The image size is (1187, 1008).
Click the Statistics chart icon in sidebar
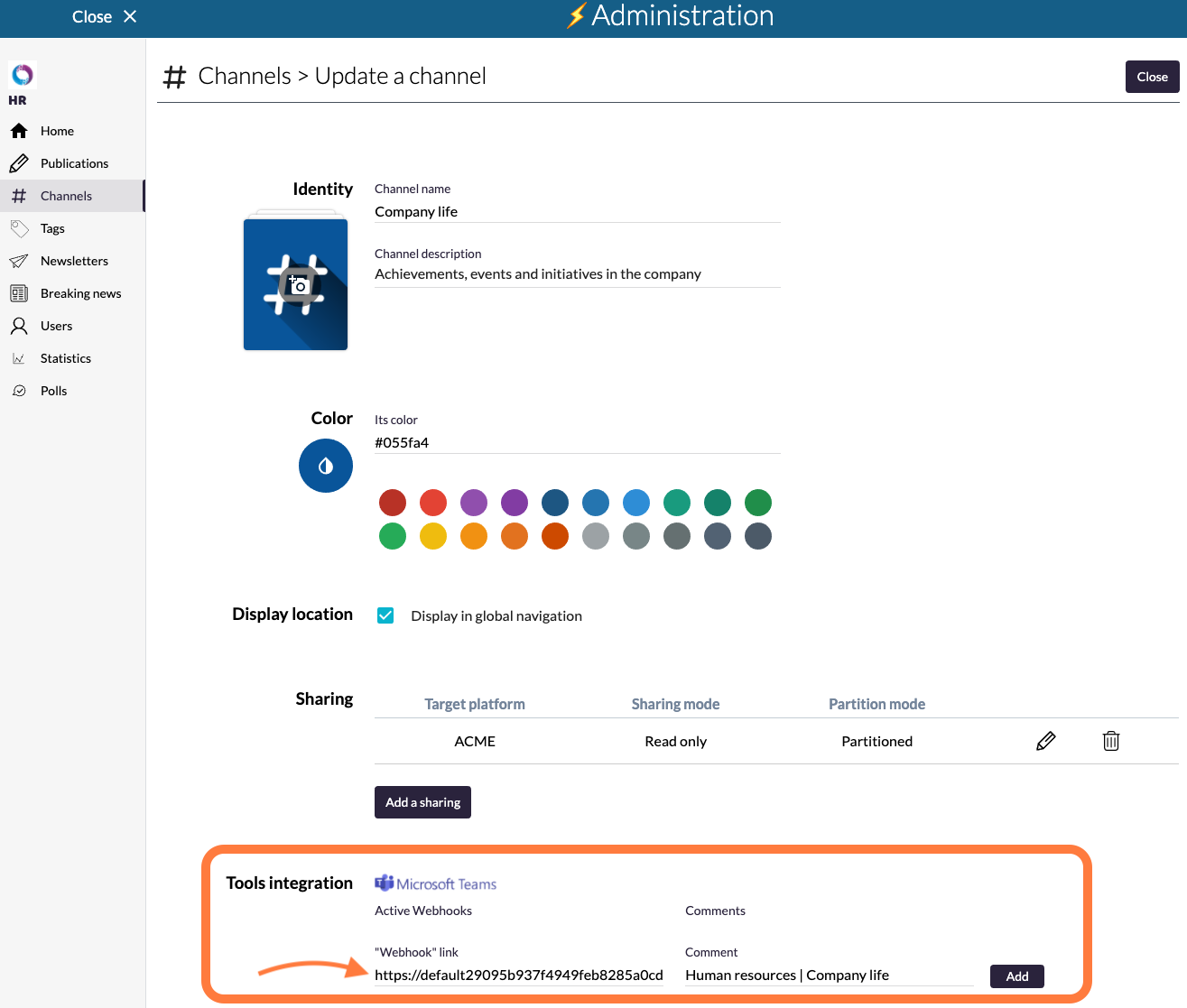pos(19,358)
